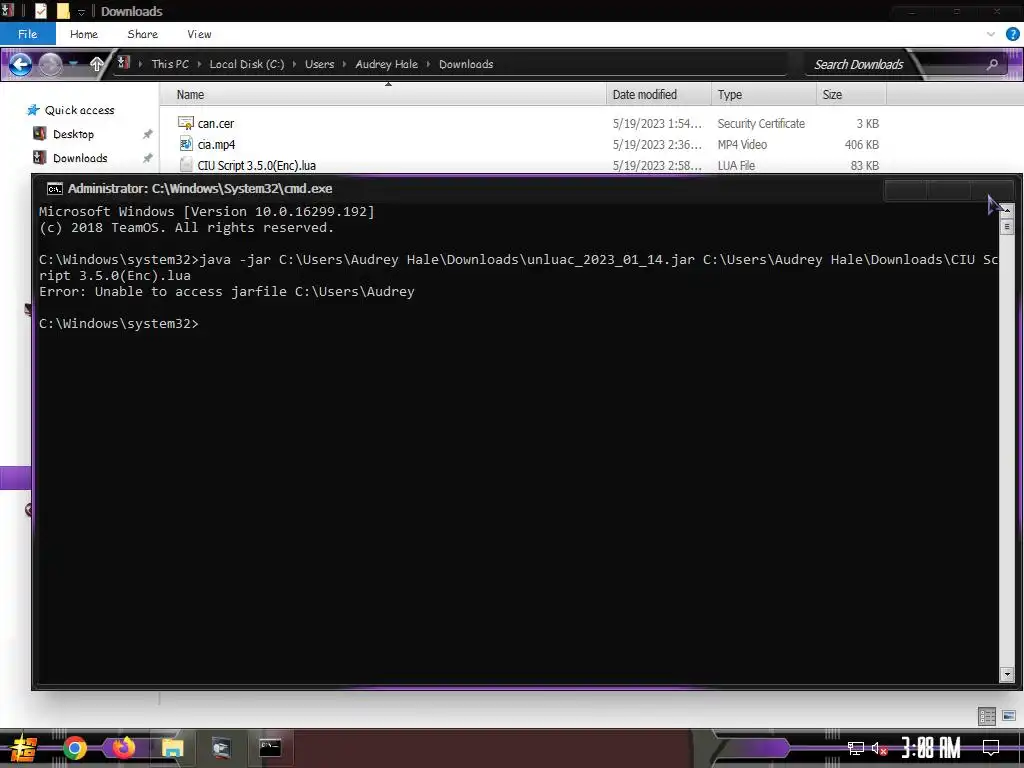Viewport: 1024px width, 768px height.
Task: Select the can.cer file
Action: 216,123
